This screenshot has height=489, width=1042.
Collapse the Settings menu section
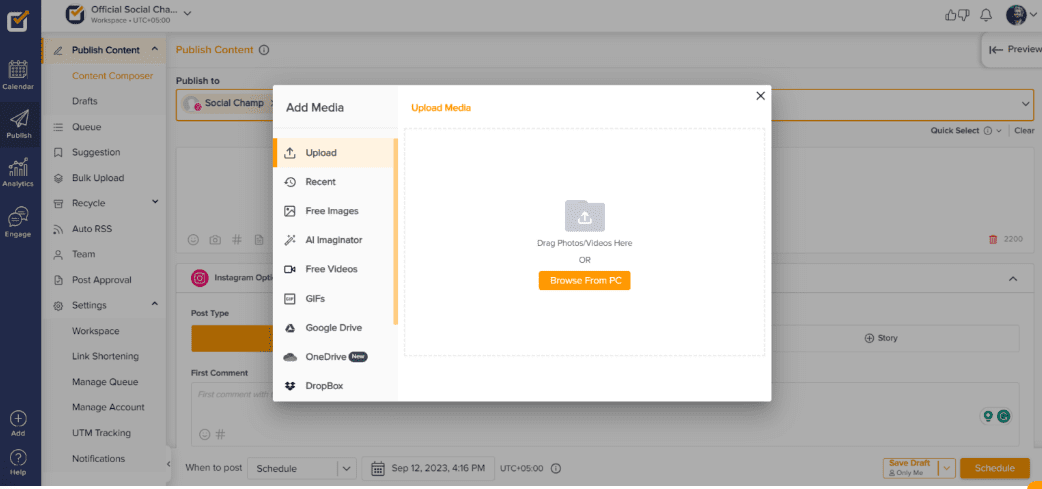[154, 305]
